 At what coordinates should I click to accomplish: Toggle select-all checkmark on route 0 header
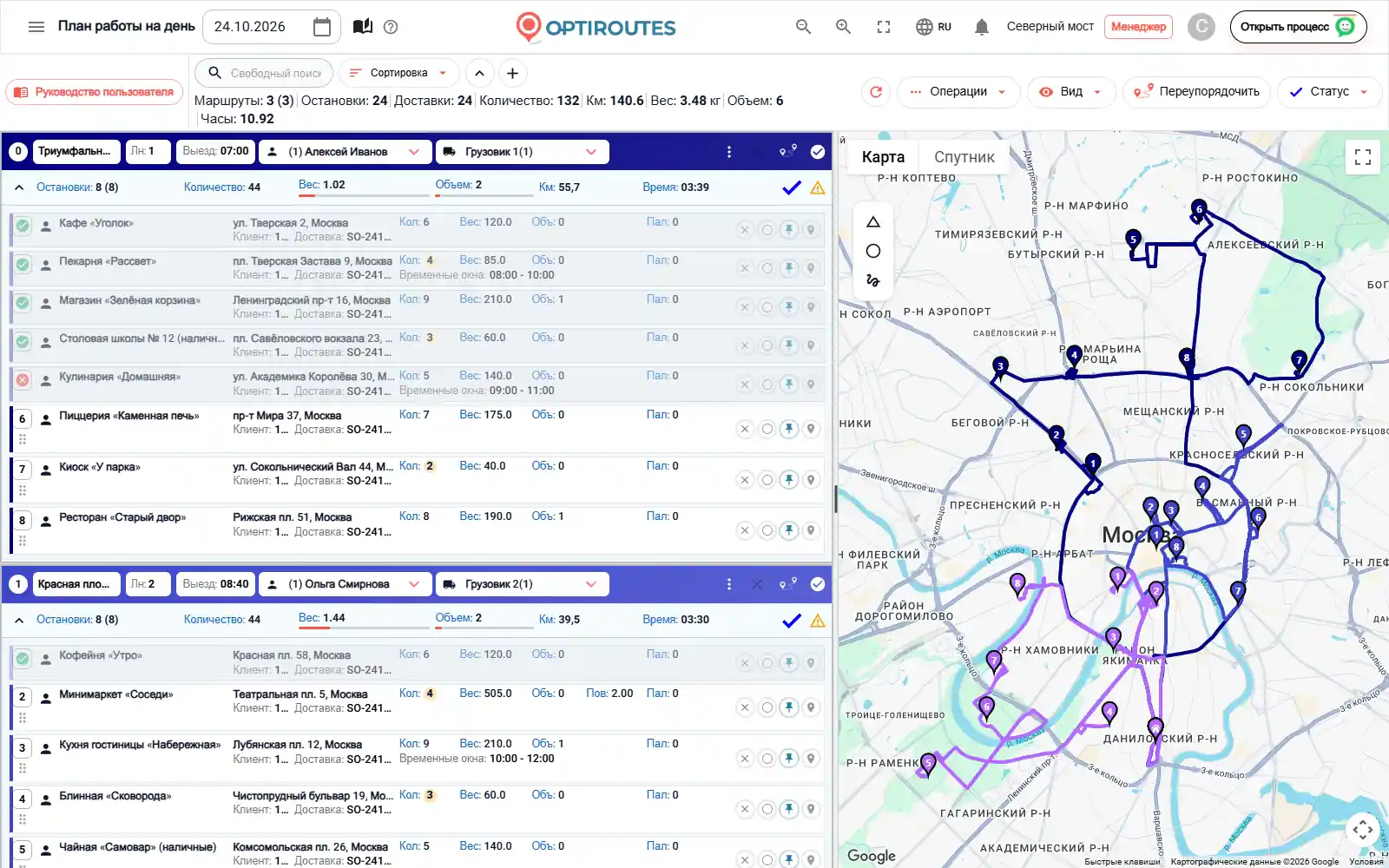[818, 152]
